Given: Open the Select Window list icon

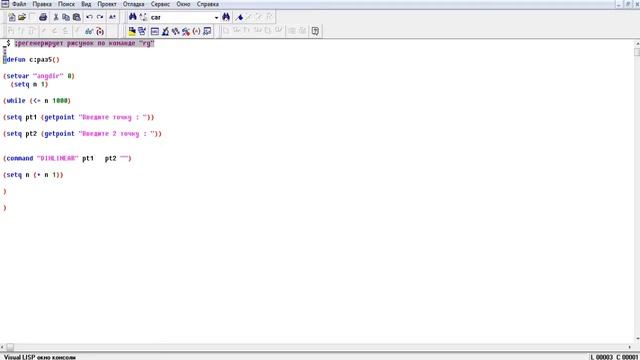Looking at the screenshot, I should tap(142, 31).
